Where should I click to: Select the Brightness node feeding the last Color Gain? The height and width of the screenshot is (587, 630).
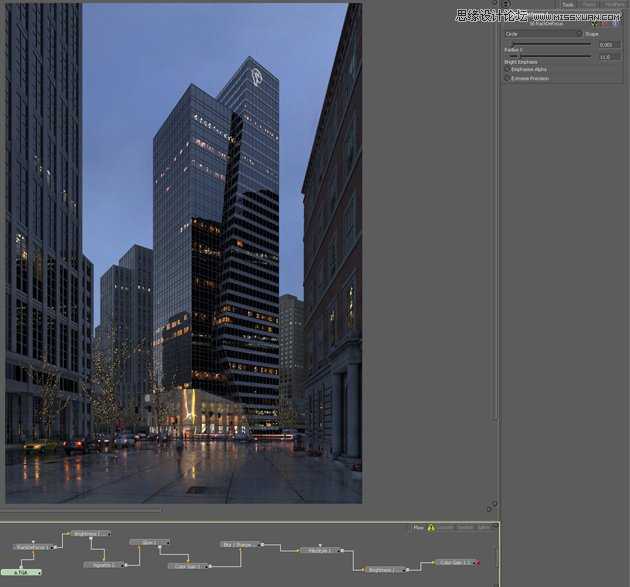click(385, 570)
